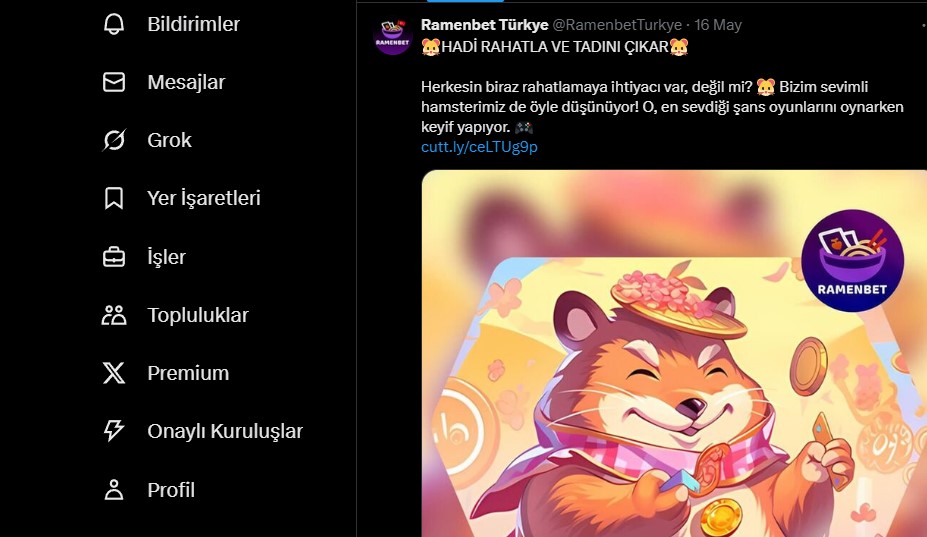The width and height of the screenshot is (927, 537).
Task: Click the Bildirimler bell icon
Action: 114,24
